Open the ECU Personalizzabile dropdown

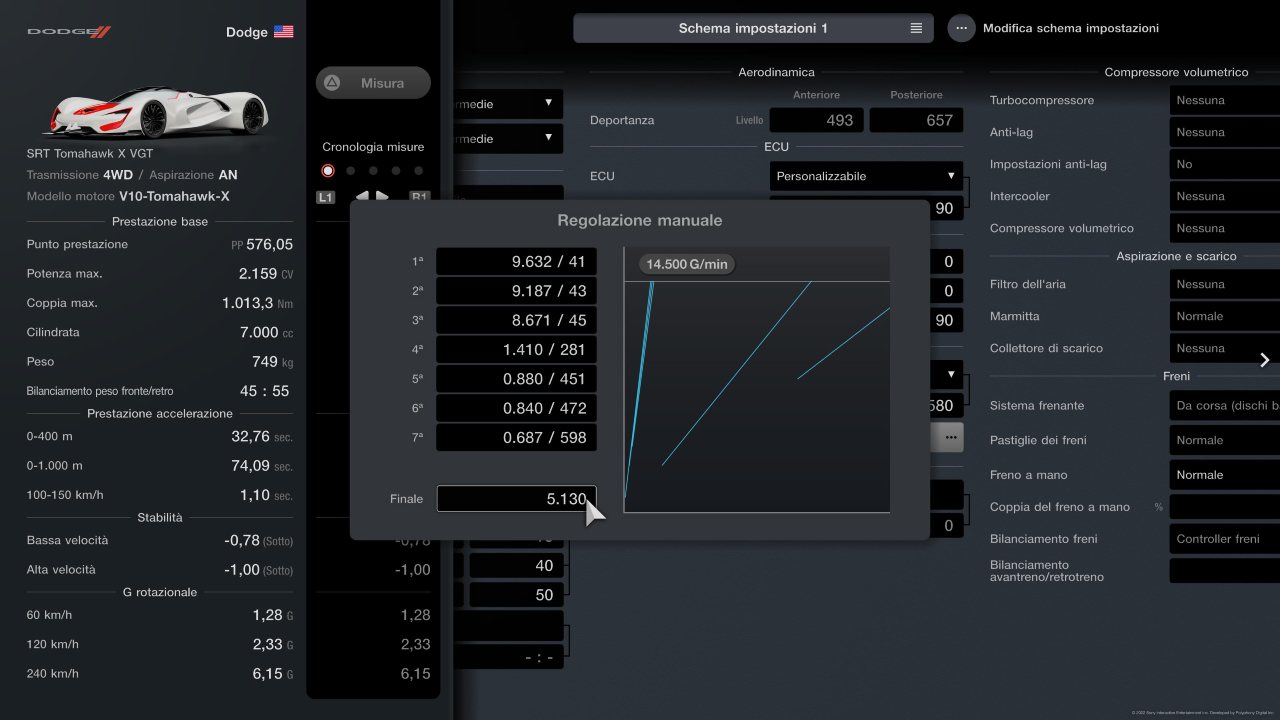[x=866, y=176]
